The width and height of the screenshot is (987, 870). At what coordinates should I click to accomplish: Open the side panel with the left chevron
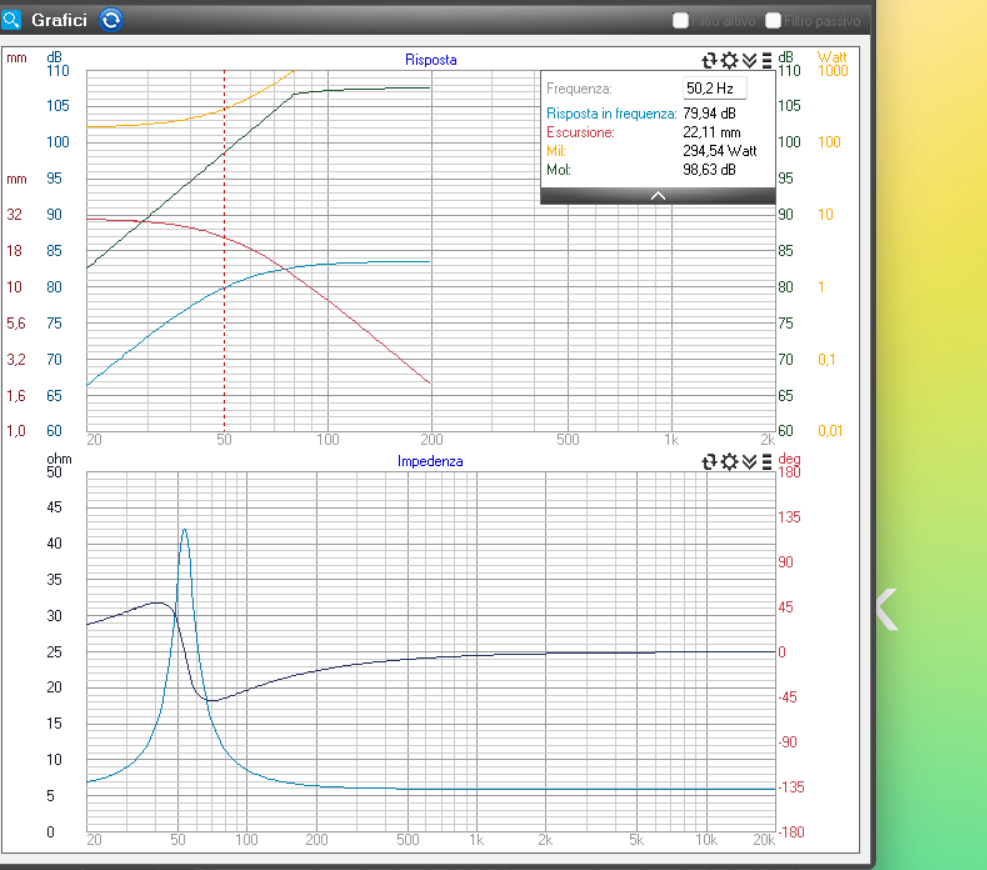pyautogui.click(x=888, y=609)
